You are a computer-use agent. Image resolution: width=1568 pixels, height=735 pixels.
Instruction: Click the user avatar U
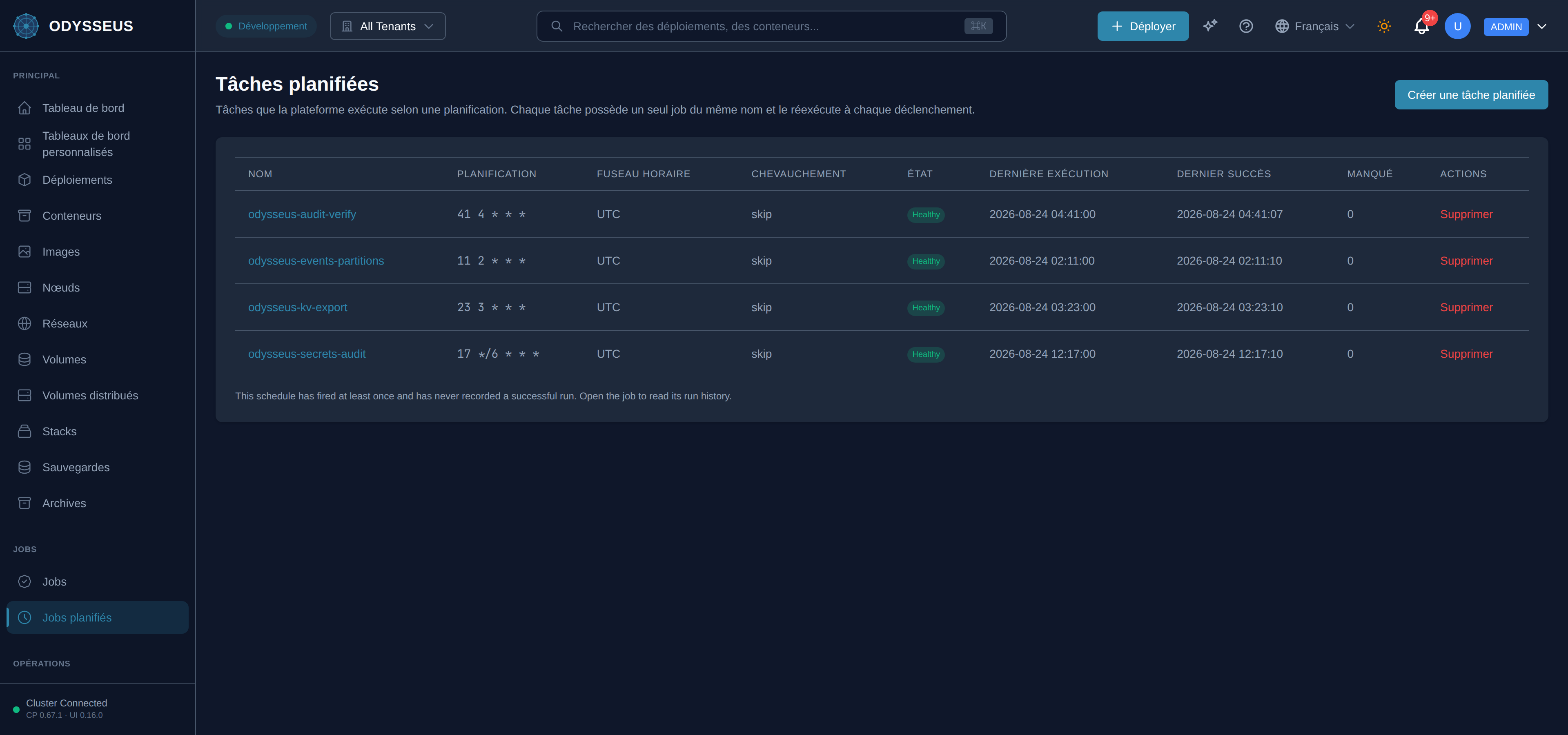[x=1457, y=26]
